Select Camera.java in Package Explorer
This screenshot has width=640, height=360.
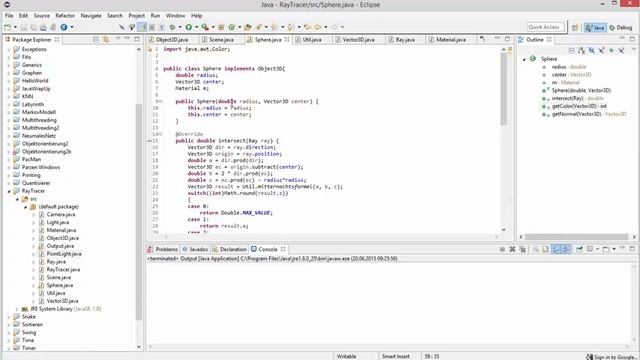pyautogui.click(x=61, y=215)
